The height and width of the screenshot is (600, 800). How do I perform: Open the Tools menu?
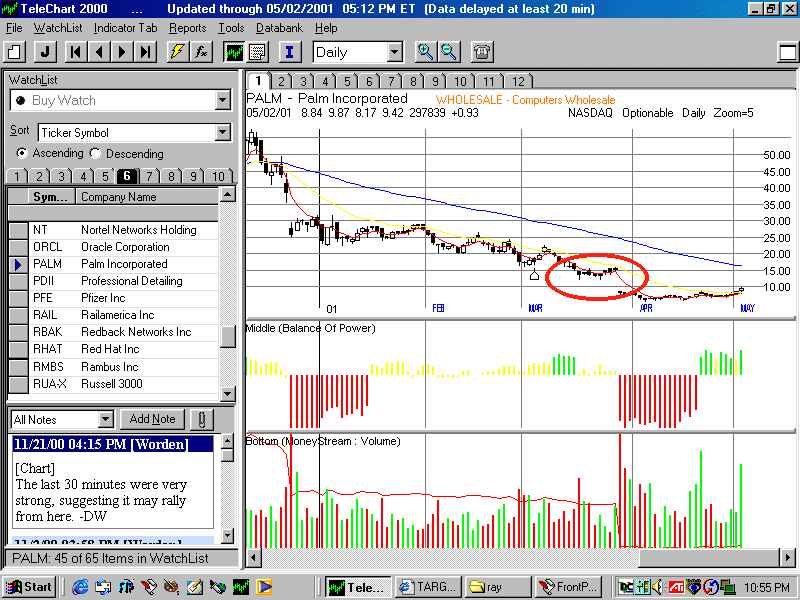(x=231, y=28)
